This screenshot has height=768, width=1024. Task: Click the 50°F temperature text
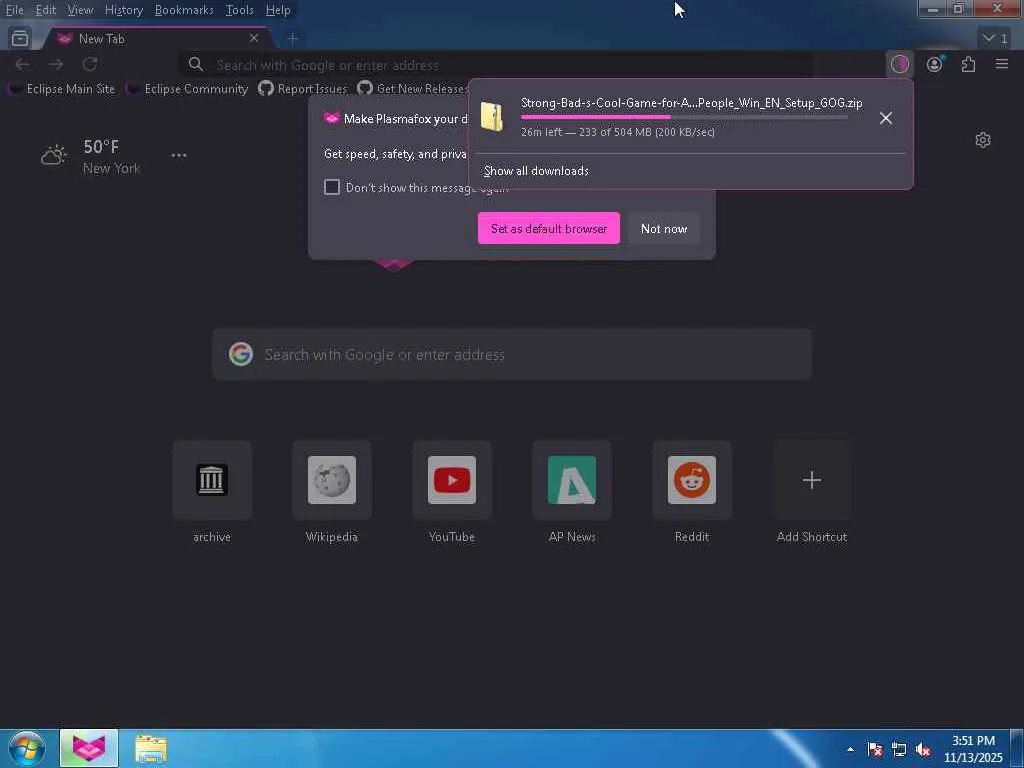click(101, 146)
